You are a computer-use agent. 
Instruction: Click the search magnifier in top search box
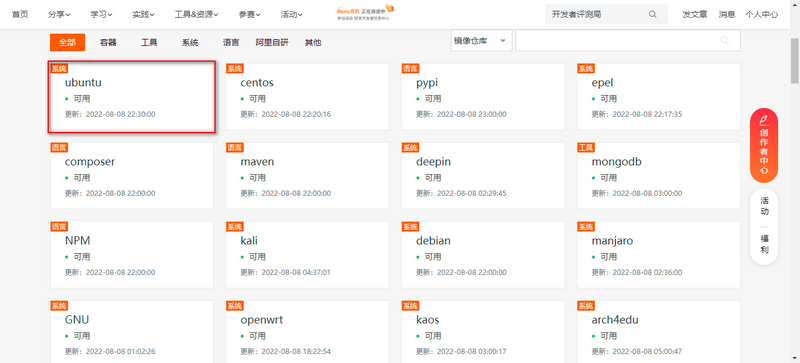(x=653, y=14)
